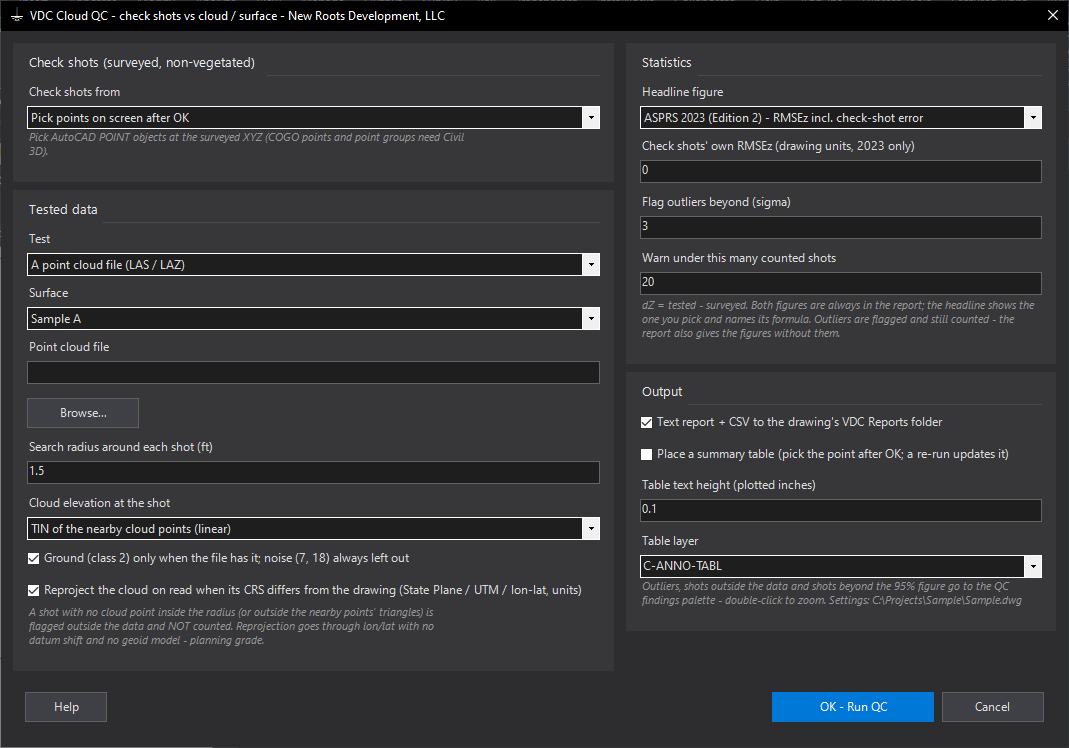Image resolution: width=1069 pixels, height=748 pixels.
Task: Click the Check shots' own RMSEz field
Action: (x=841, y=171)
